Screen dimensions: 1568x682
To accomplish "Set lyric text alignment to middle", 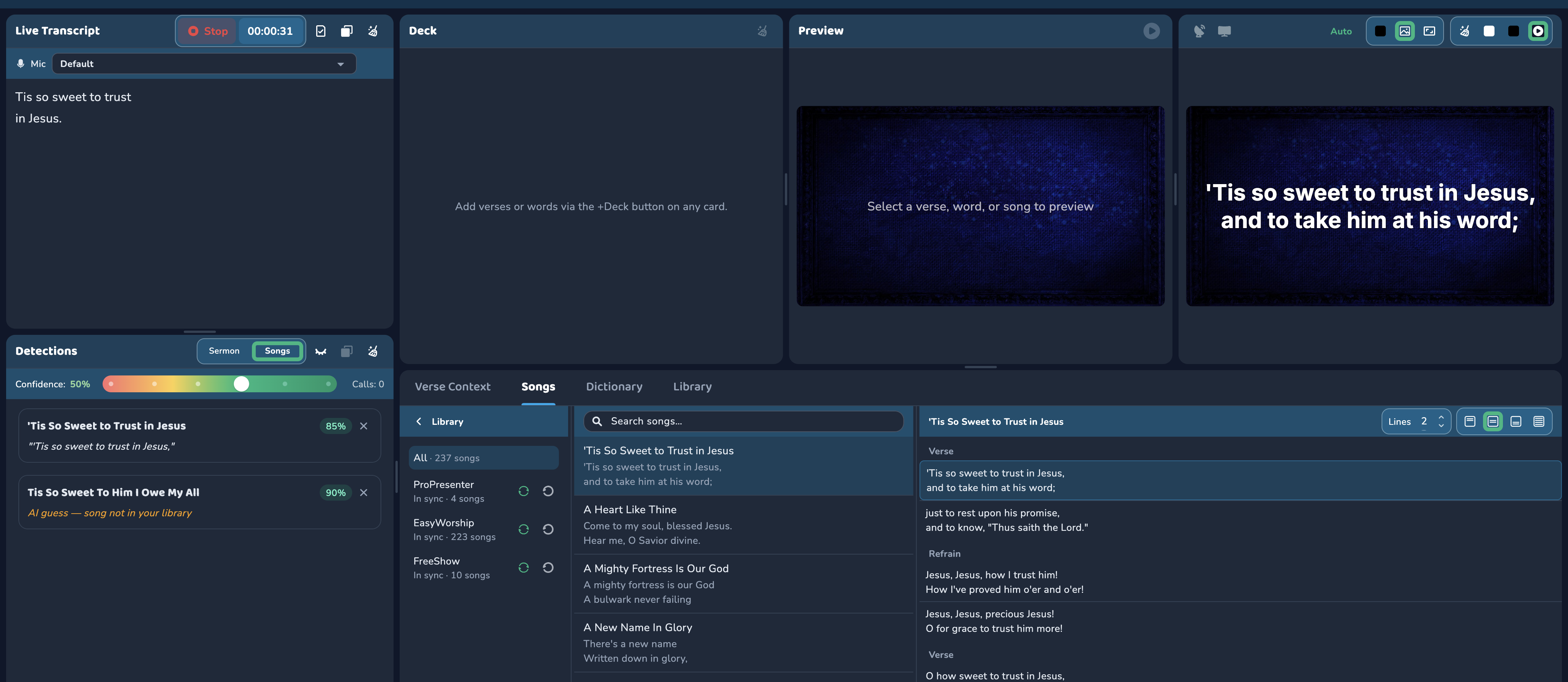I will pyautogui.click(x=1493, y=422).
